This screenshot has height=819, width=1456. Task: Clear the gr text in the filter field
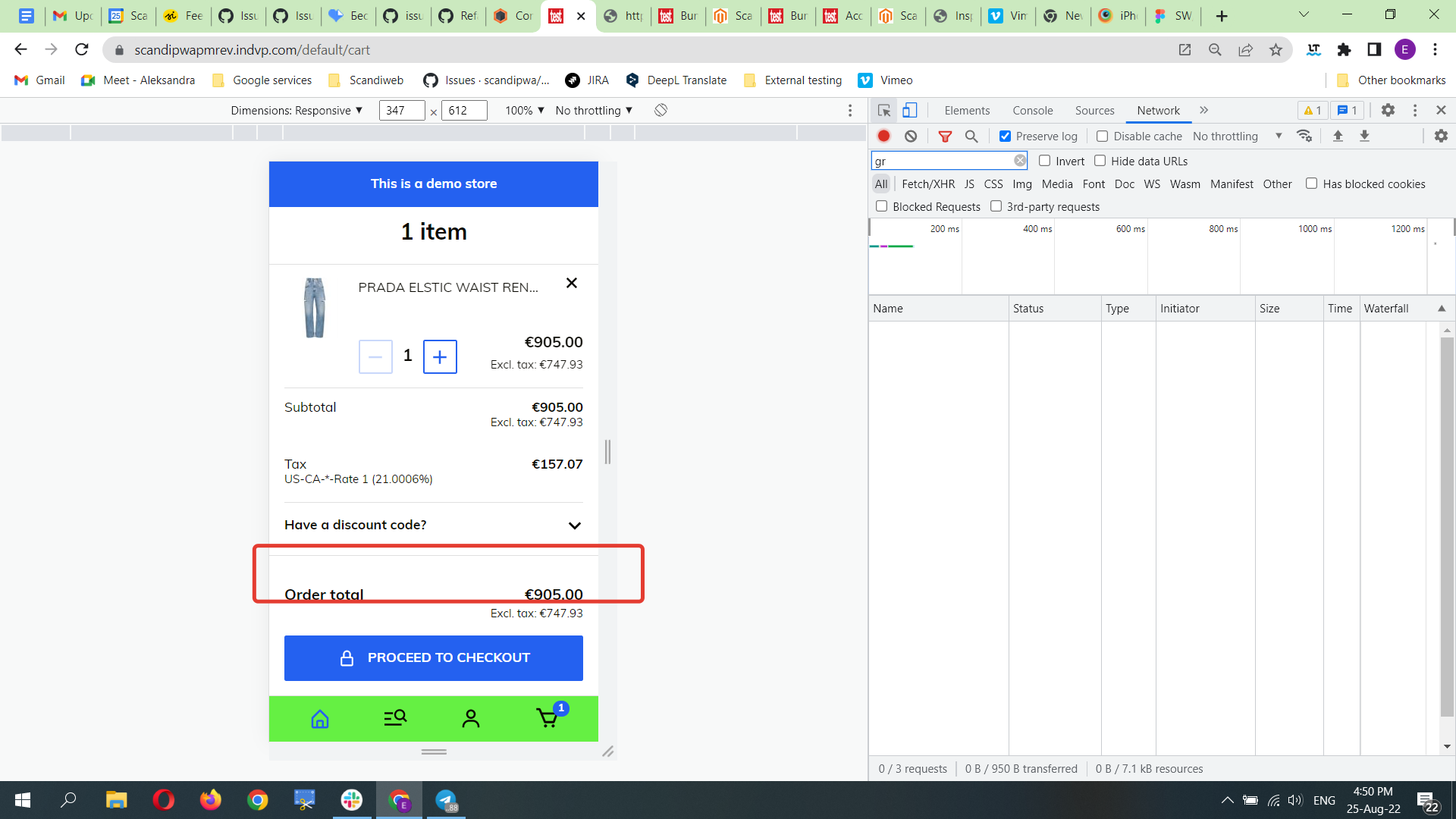(x=1020, y=160)
